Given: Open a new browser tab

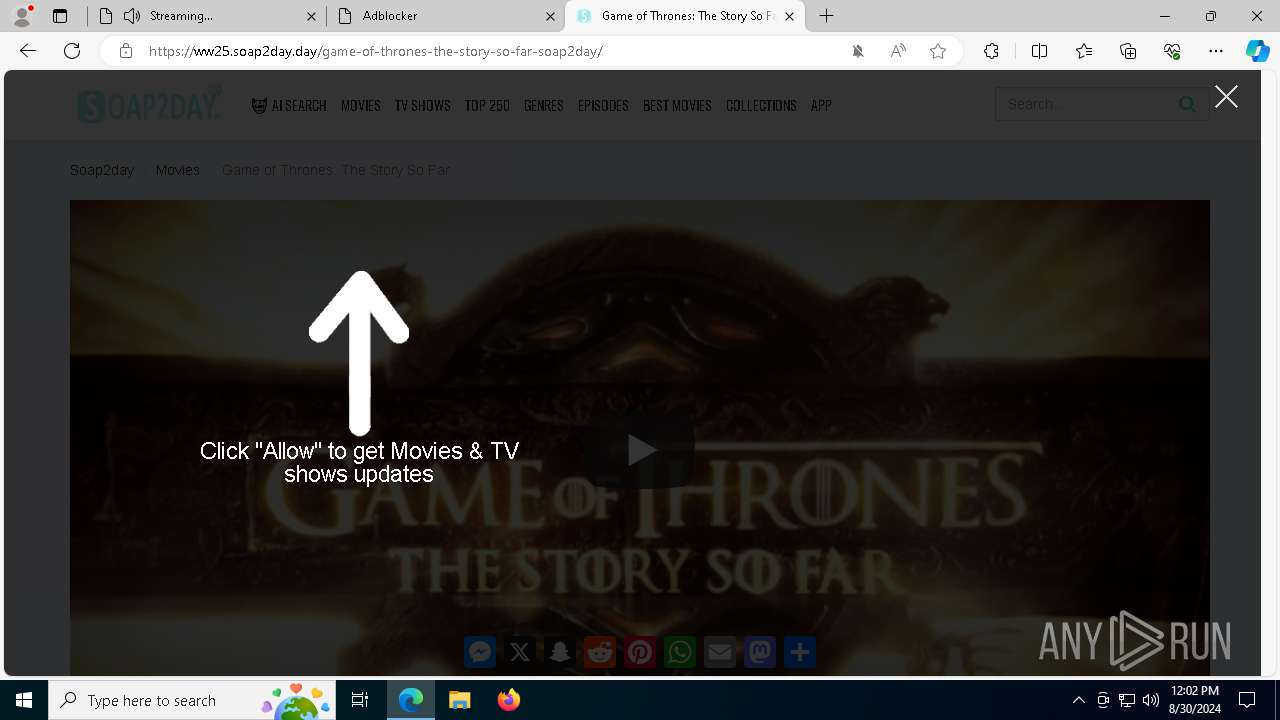Looking at the screenshot, I should (x=827, y=16).
